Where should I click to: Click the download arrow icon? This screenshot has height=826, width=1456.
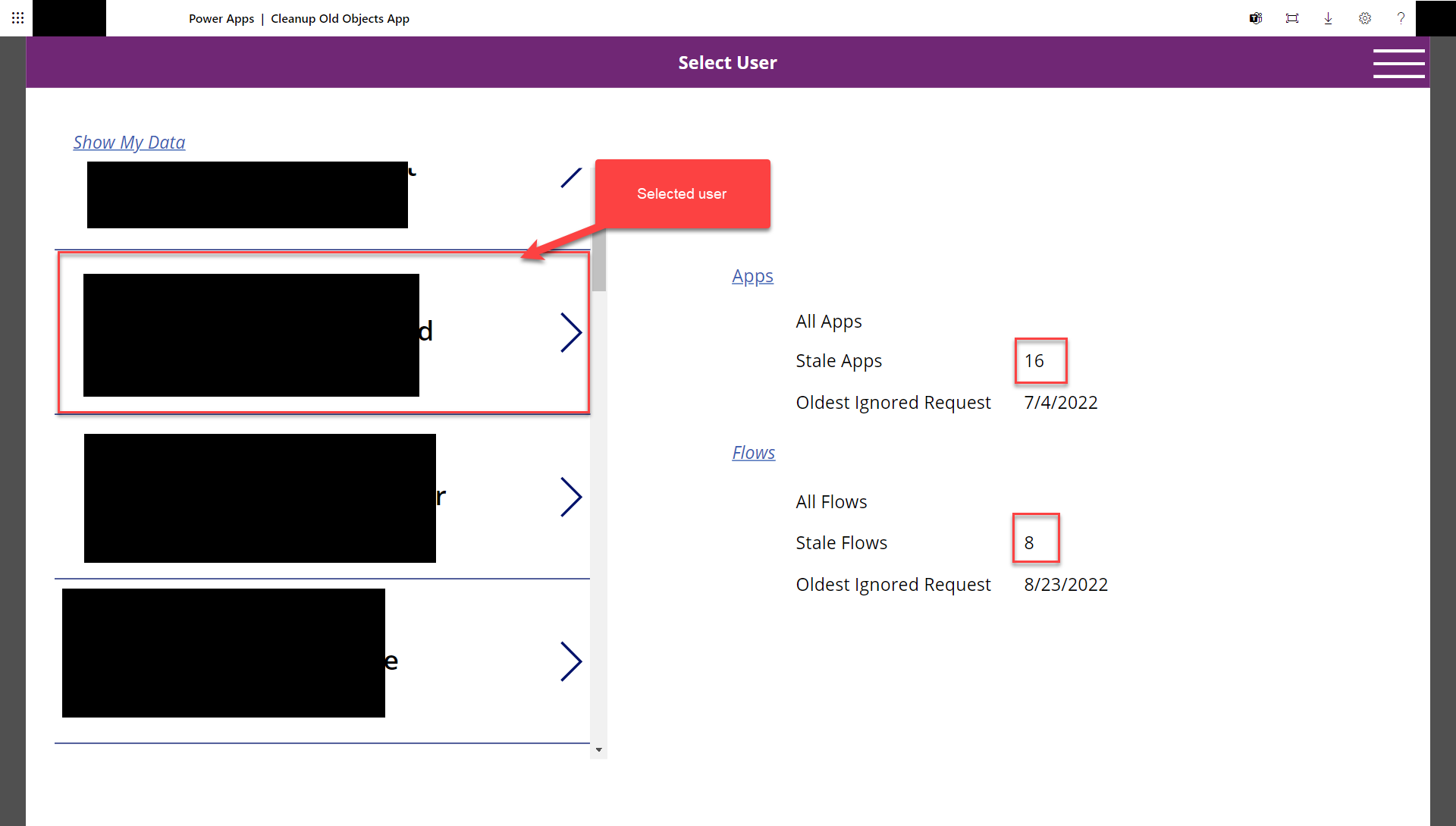[x=1328, y=18]
